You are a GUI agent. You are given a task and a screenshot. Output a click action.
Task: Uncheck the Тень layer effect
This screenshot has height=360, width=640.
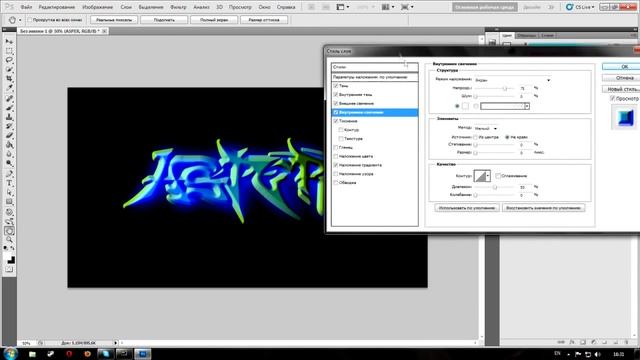pos(336,86)
